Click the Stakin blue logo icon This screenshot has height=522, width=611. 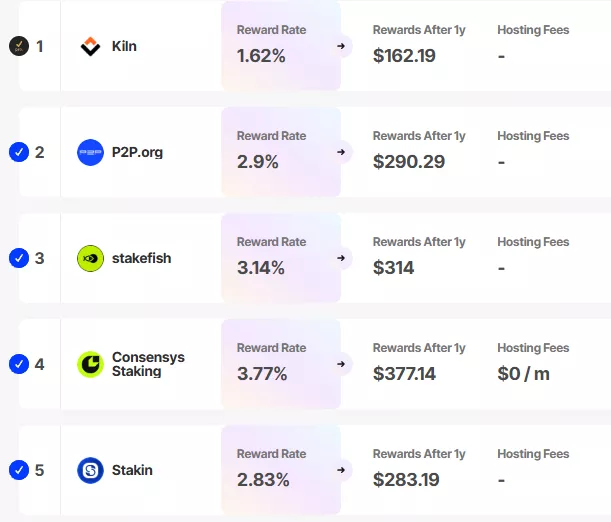(90, 470)
